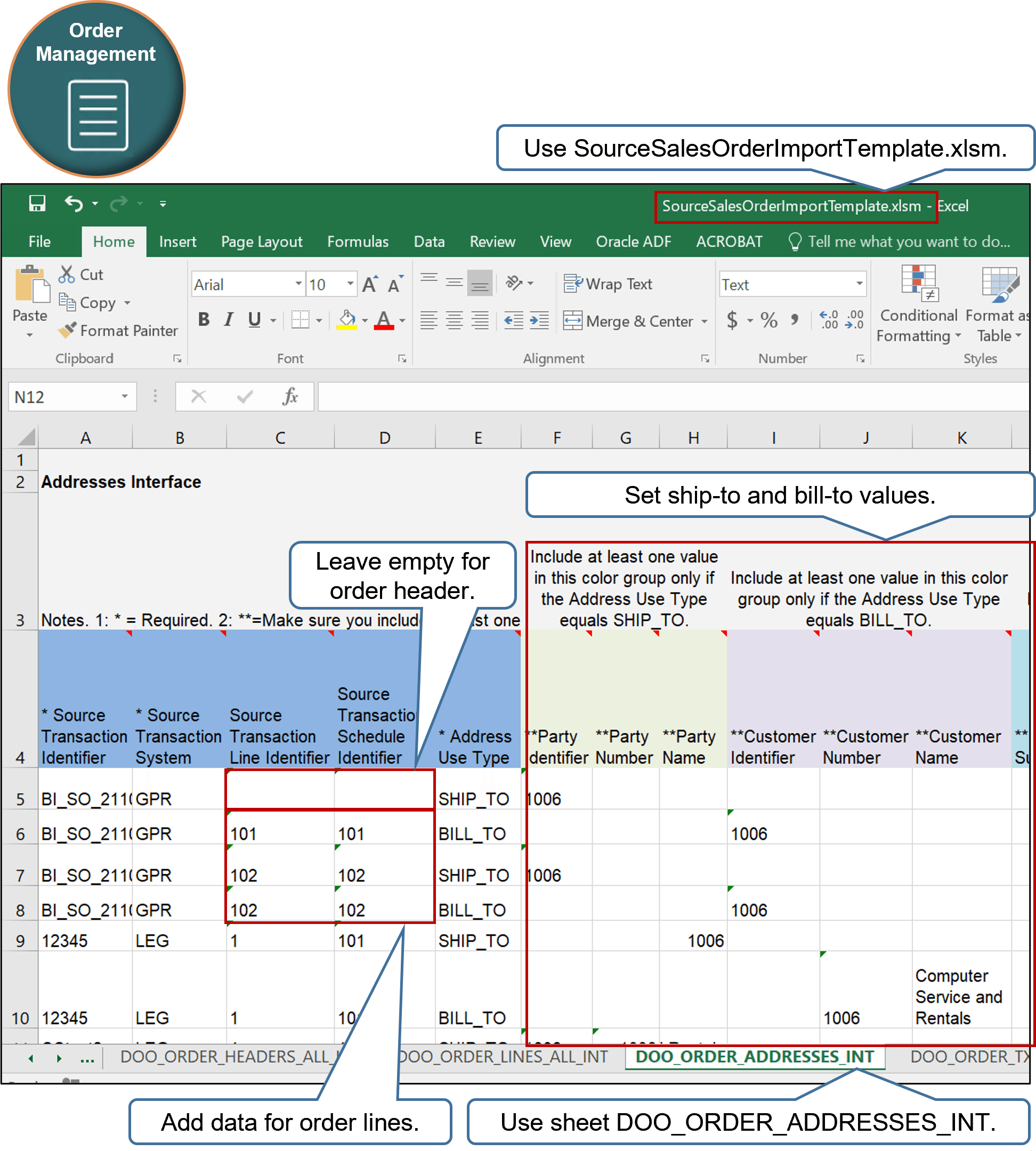The height and width of the screenshot is (1151, 1036).
Task: Open the Arial font name dropdown
Action: (298, 283)
